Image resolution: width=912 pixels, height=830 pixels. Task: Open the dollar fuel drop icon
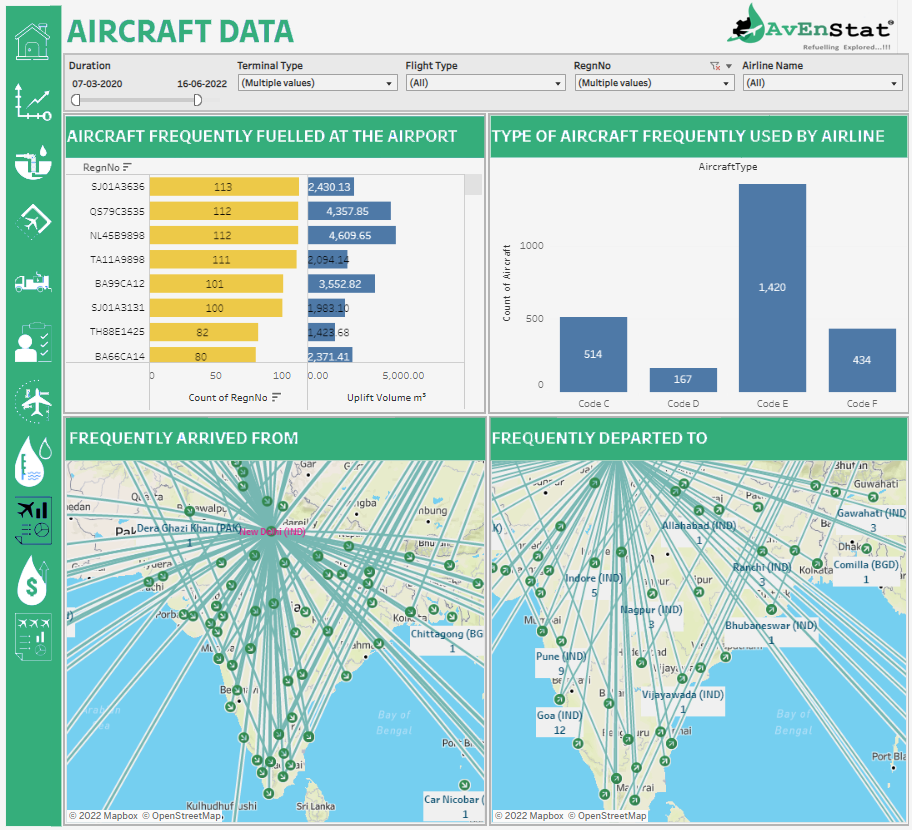click(32, 580)
